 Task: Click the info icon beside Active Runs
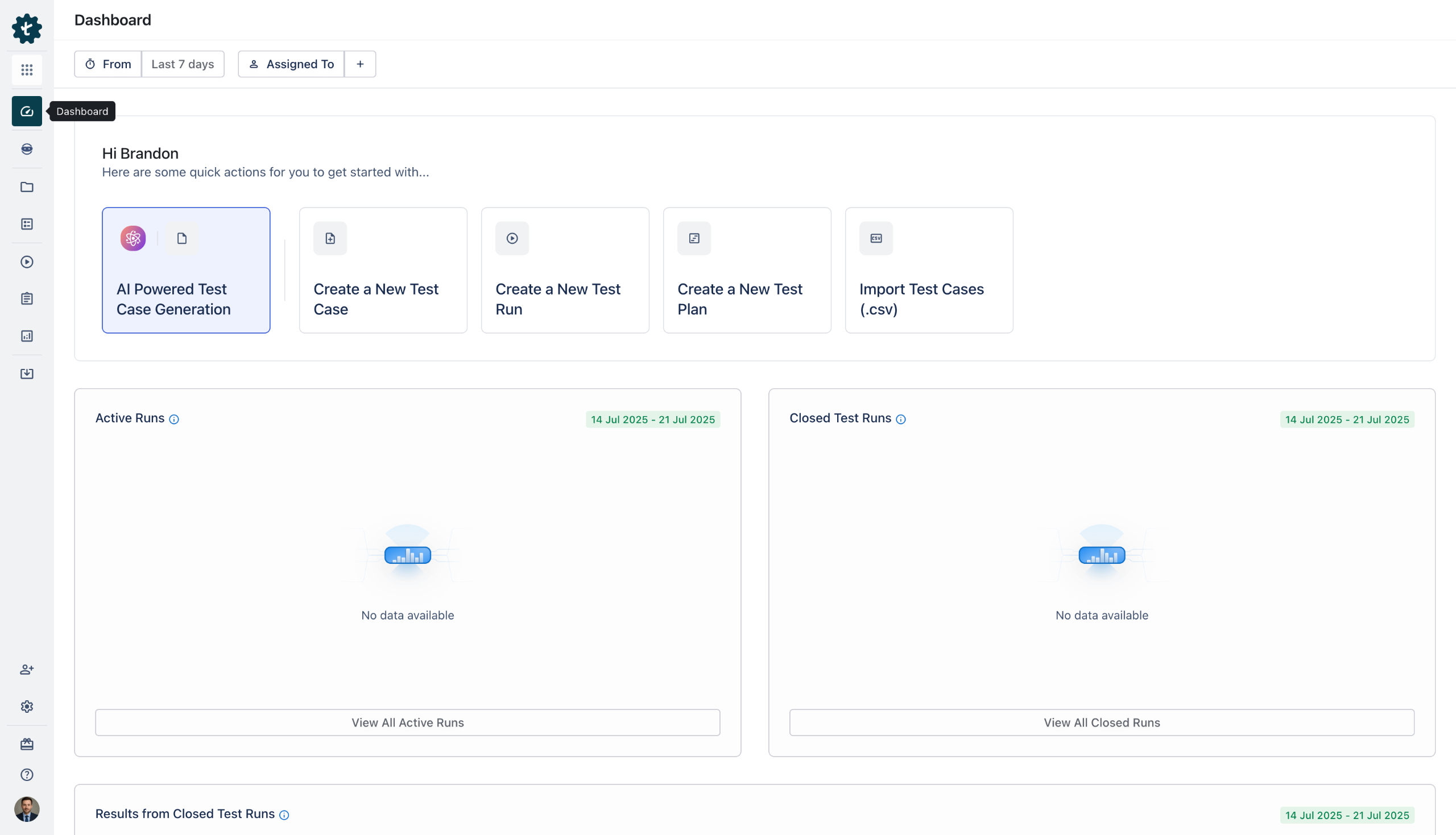click(x=174, y=419)
